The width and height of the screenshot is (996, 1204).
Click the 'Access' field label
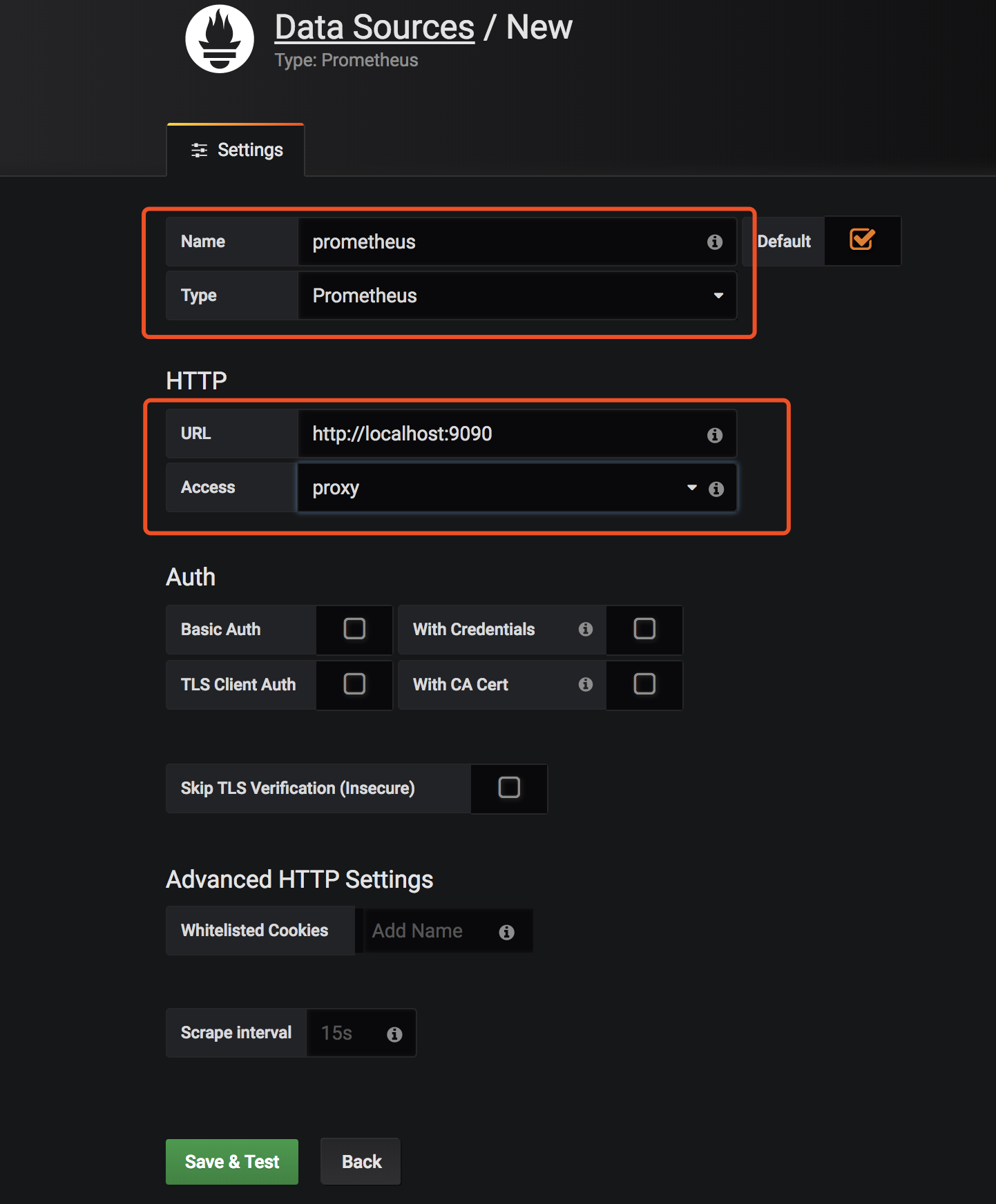208,487
